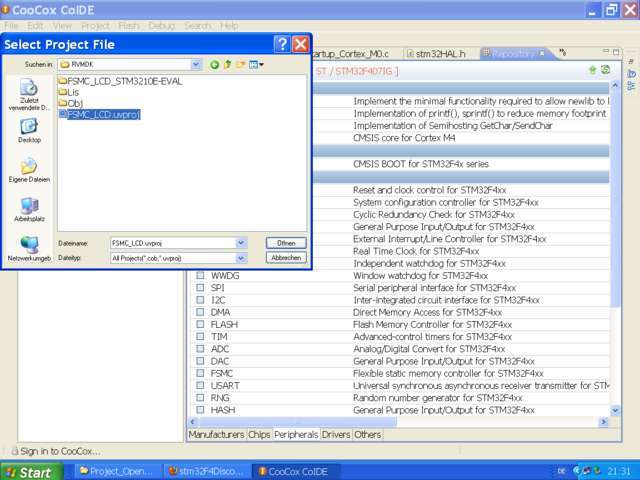
Task: Click green up arrow in Repository view
Action: click(x=592, y=70)
